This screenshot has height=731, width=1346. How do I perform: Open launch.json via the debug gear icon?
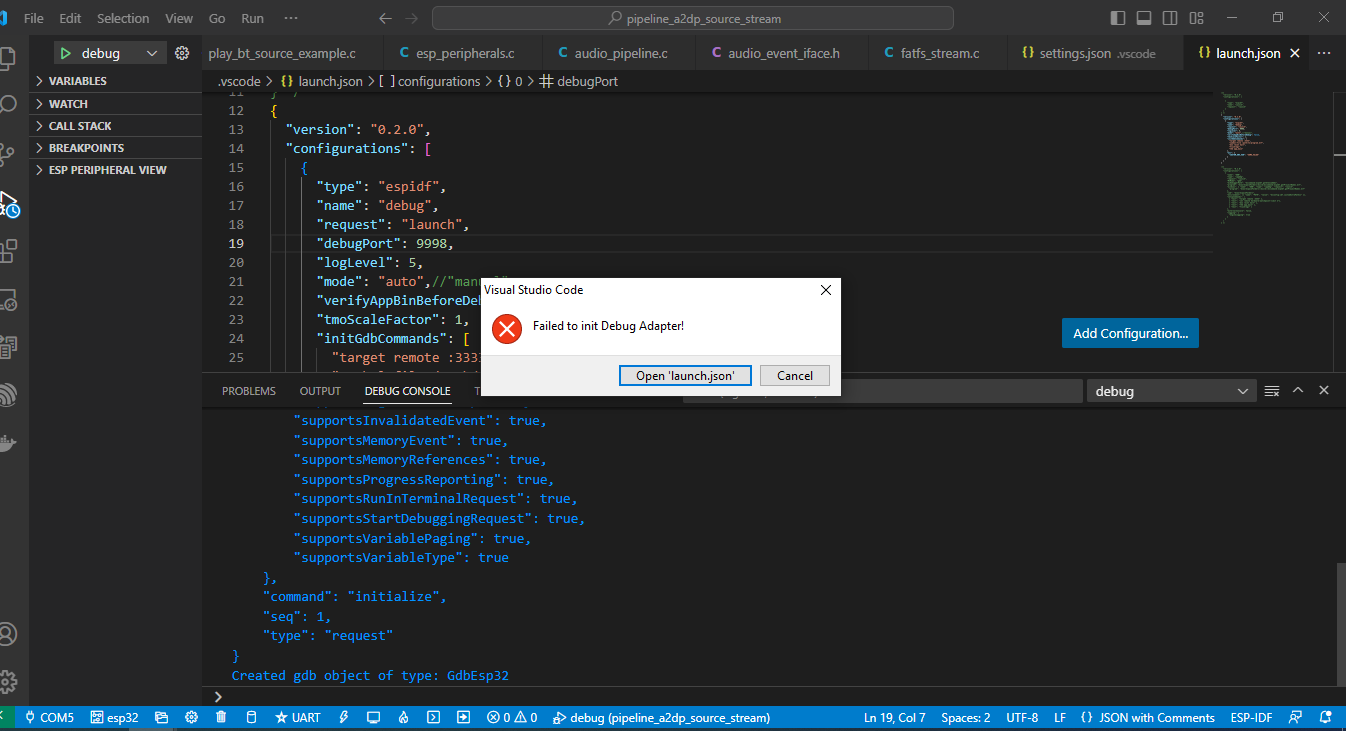click(x=182, y=53)
